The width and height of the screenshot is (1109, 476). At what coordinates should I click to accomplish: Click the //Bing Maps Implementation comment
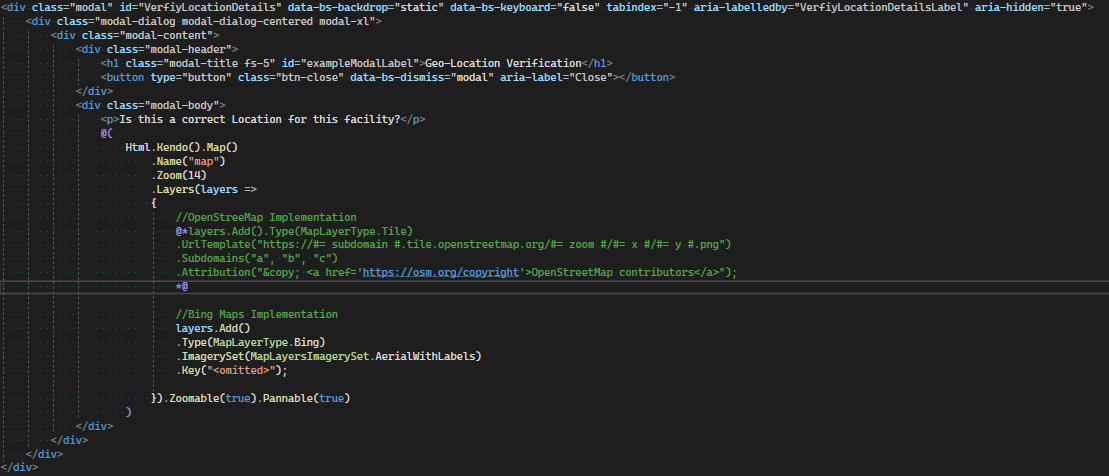pyautogui.click(x=256, y=314)
